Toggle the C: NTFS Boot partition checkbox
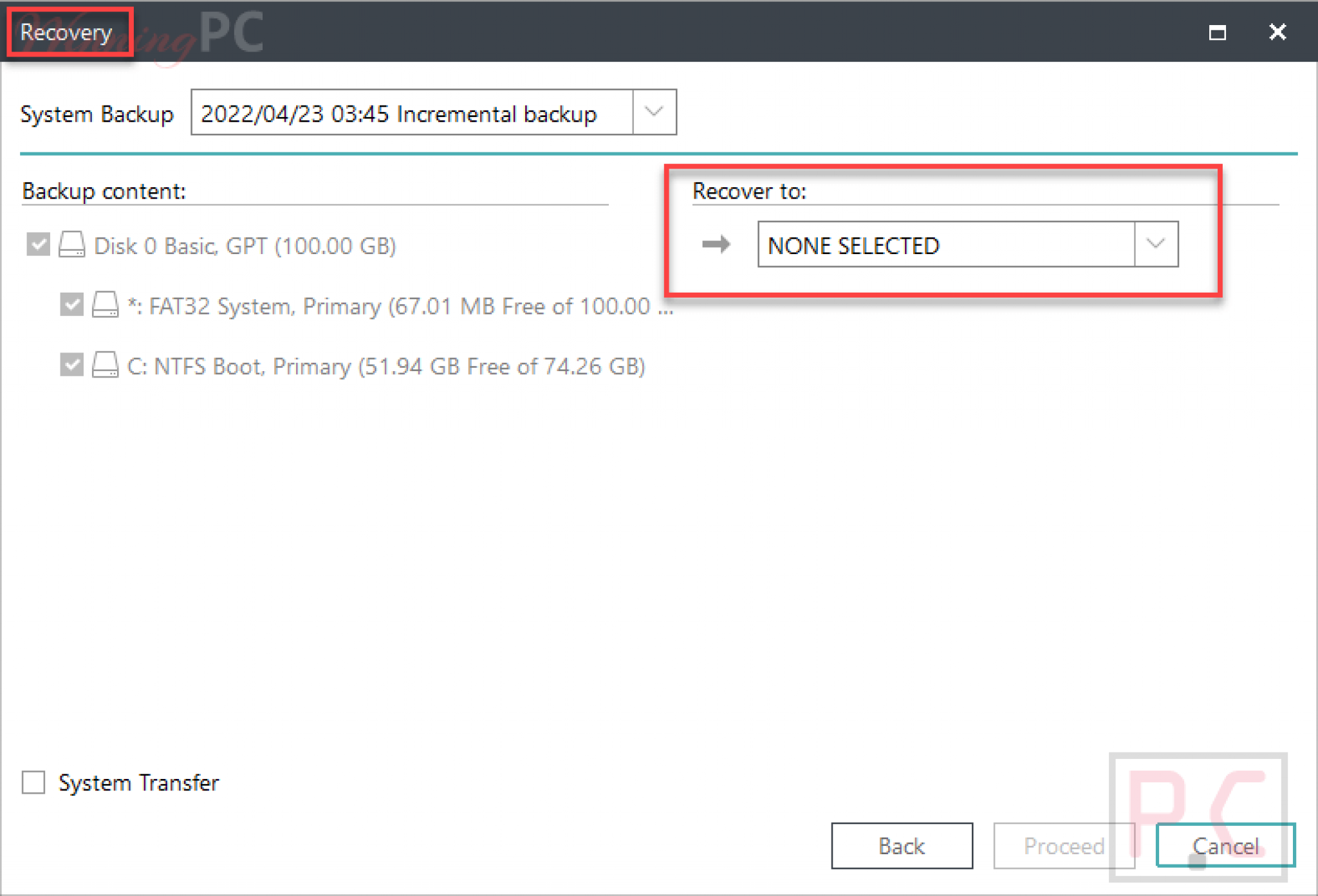The height and width of the screenshot is (896, 1318). click(x=71, y=365)
